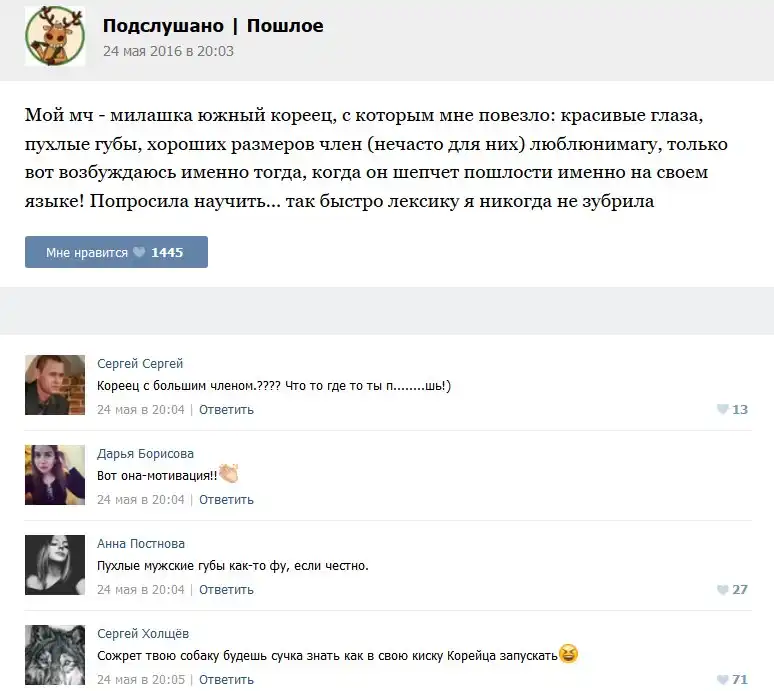Open Сергей Холщёв's name link
The image size is (774, 691).
(x=143, y=633)
